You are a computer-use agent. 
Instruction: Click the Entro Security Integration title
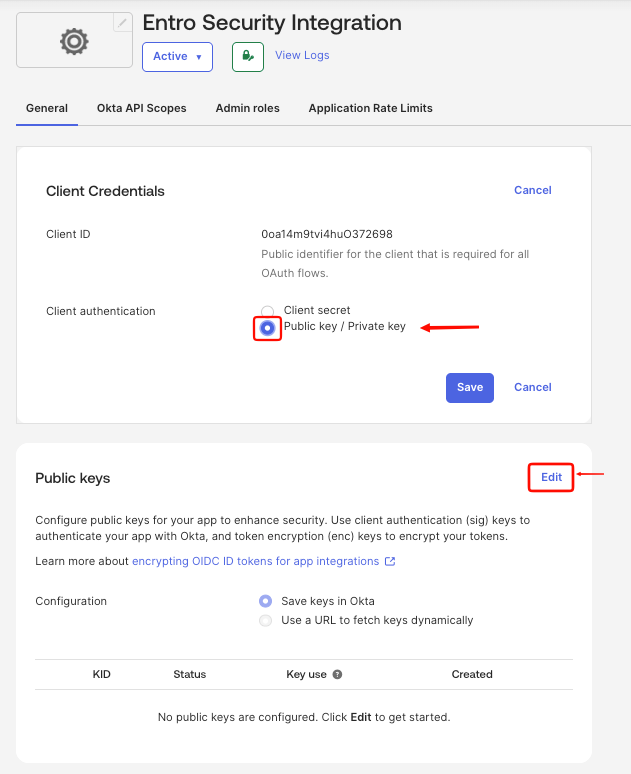(x=272, y=23)
